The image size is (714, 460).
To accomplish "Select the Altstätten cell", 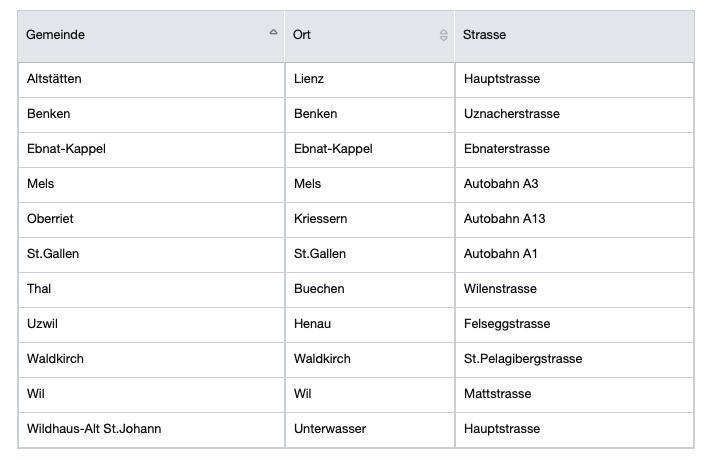I will 55,79.
